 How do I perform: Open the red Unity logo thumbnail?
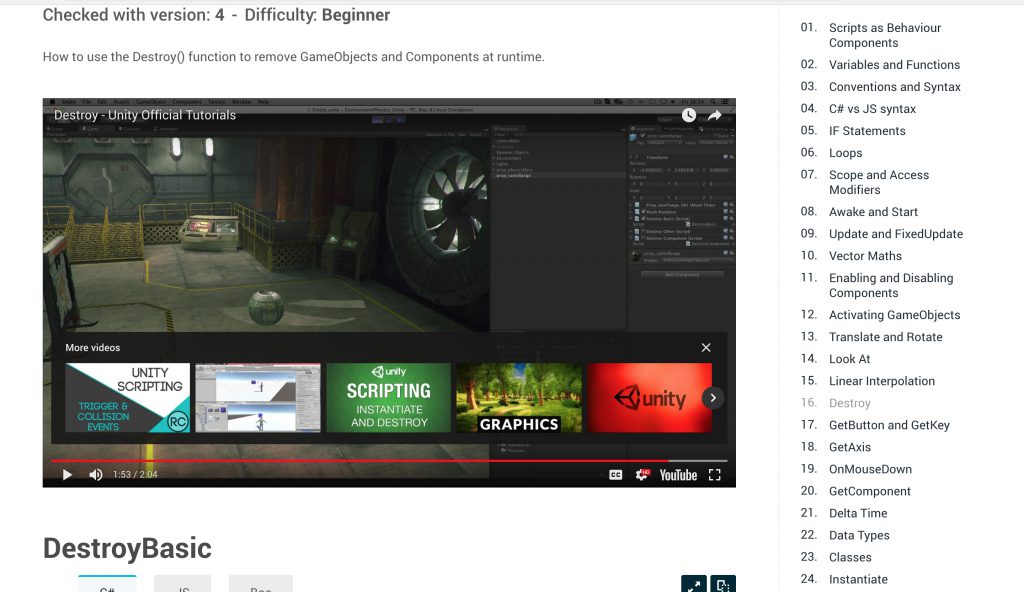click(650, 398)
